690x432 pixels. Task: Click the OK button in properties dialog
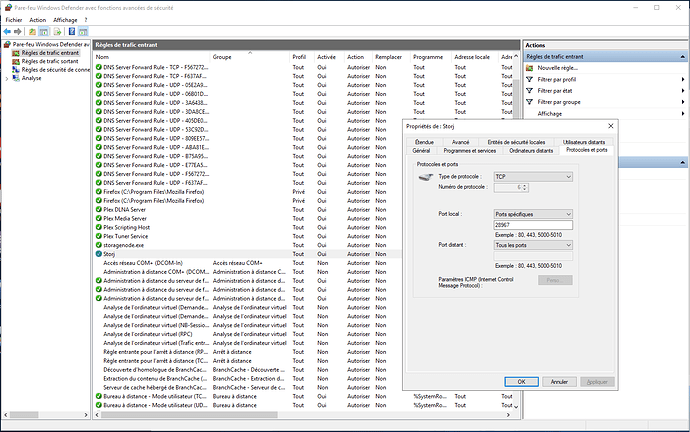(x=520, y=381)
